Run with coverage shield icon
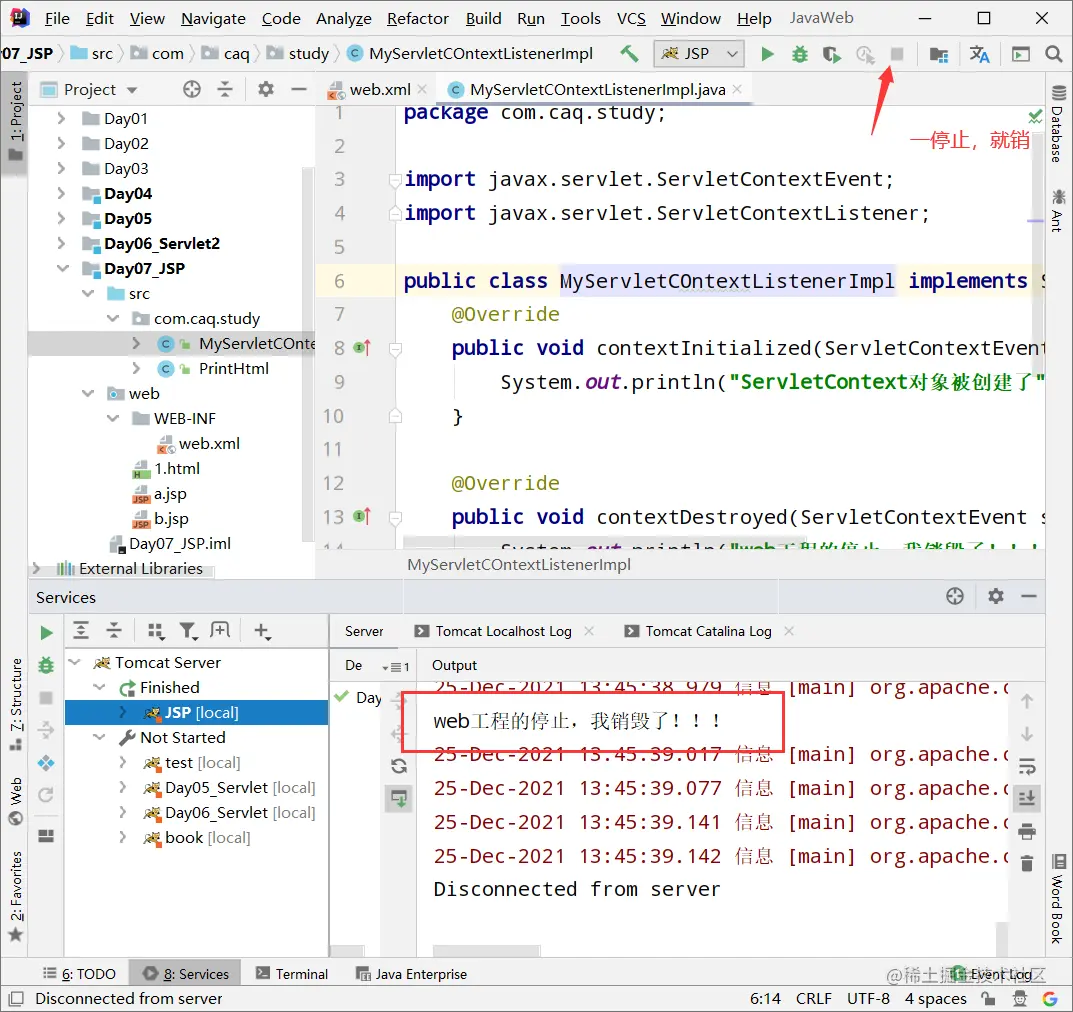Viewport: 1073px width, 1012px height. (x=831, y=53)
